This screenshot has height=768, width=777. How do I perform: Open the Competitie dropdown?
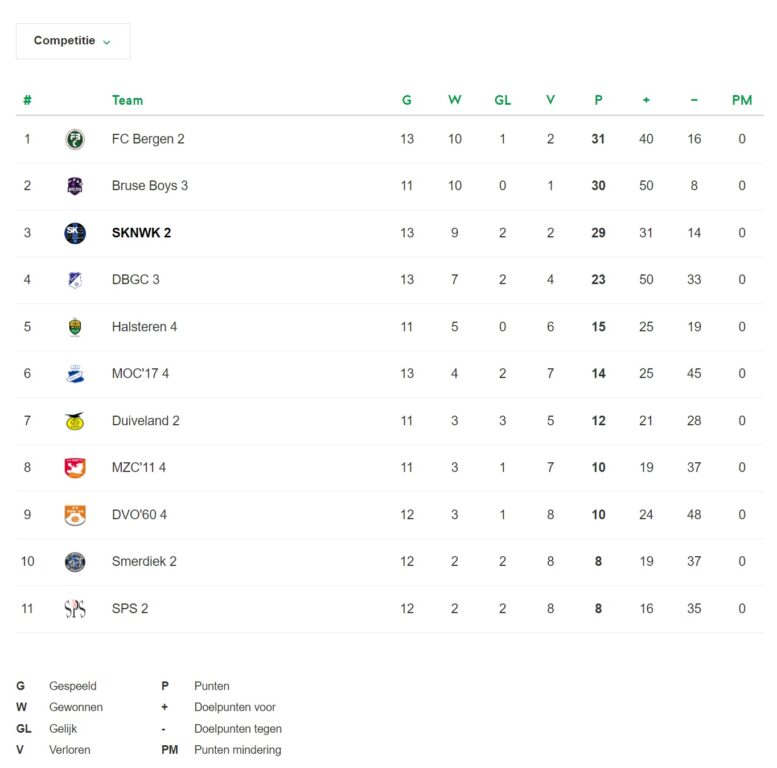[73, 41]
